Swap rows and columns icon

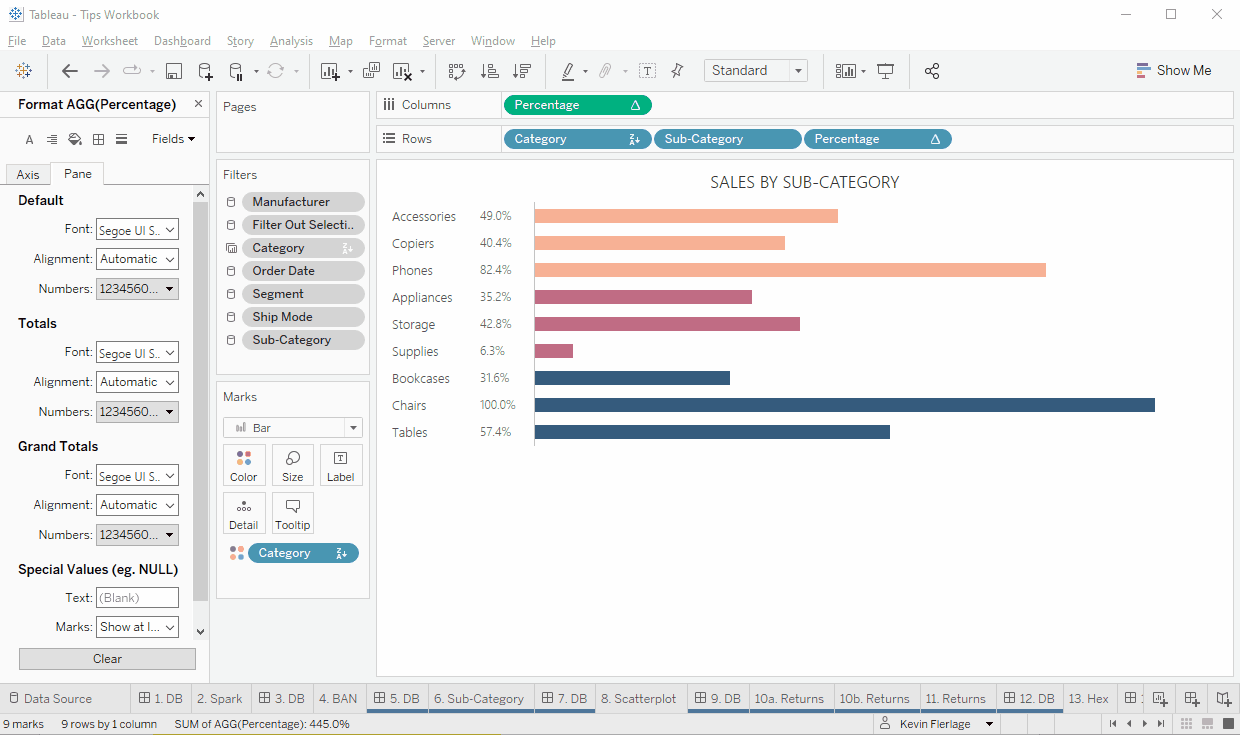tap(457, 71)
